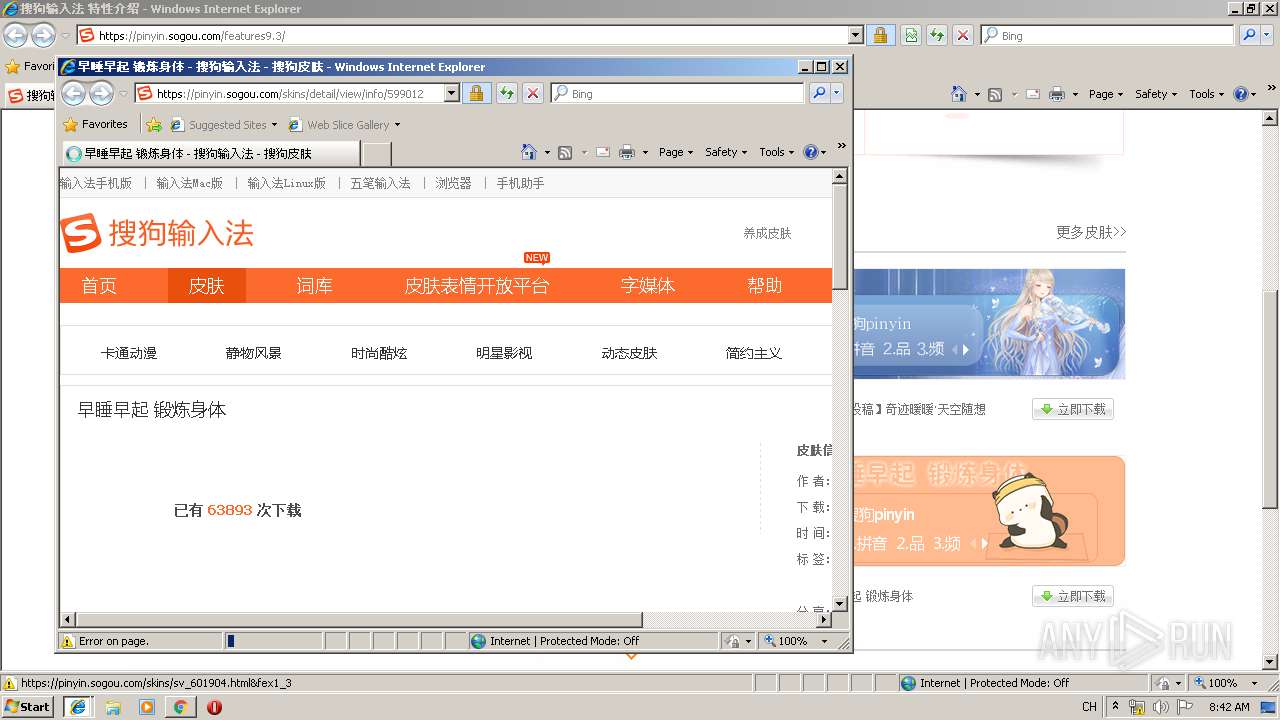Open 首页 tab on Sogou site
Viewport: 1280px width, 720px height.
click(99, 285)
